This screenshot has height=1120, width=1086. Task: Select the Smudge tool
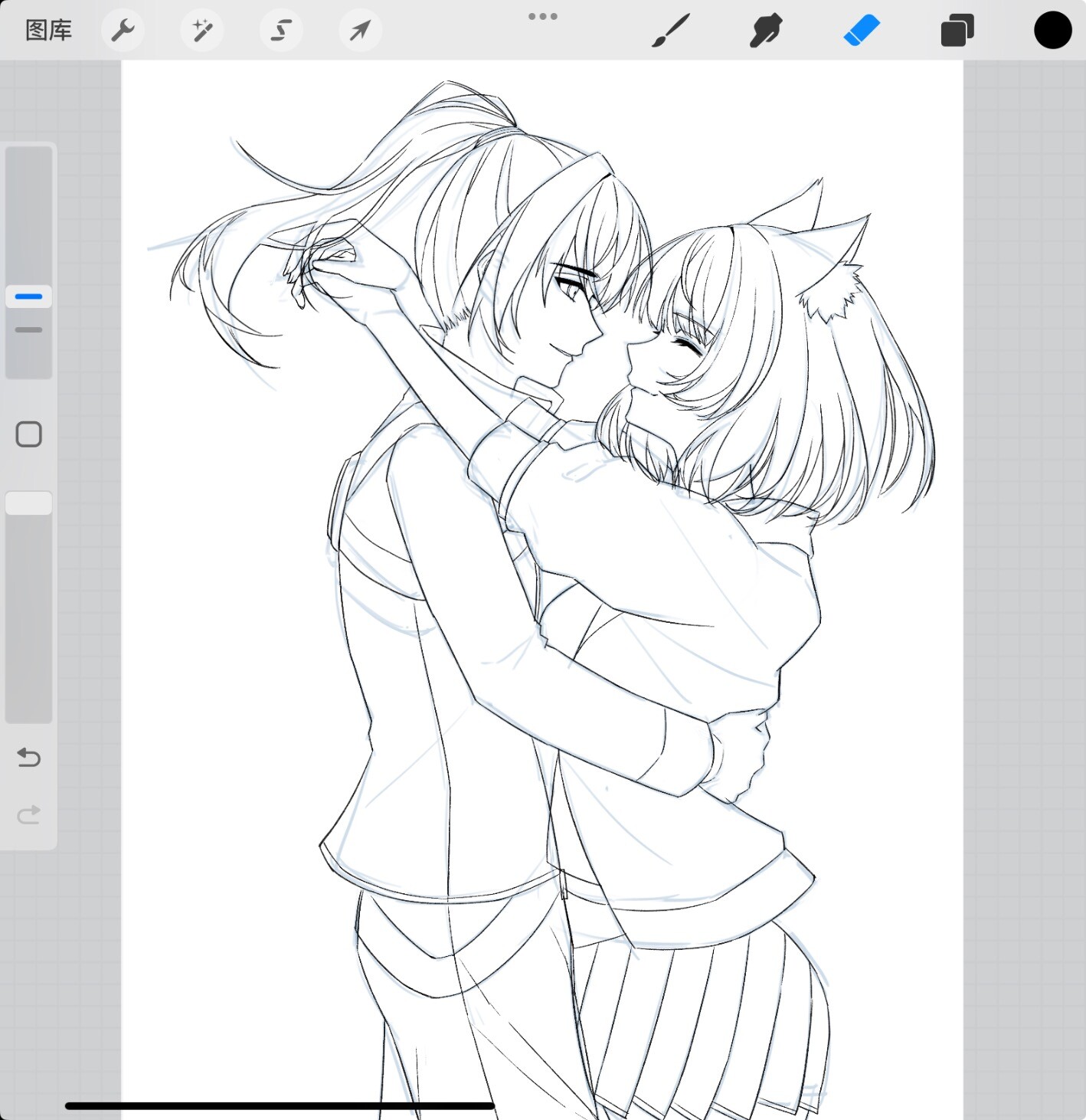(766, 31)
